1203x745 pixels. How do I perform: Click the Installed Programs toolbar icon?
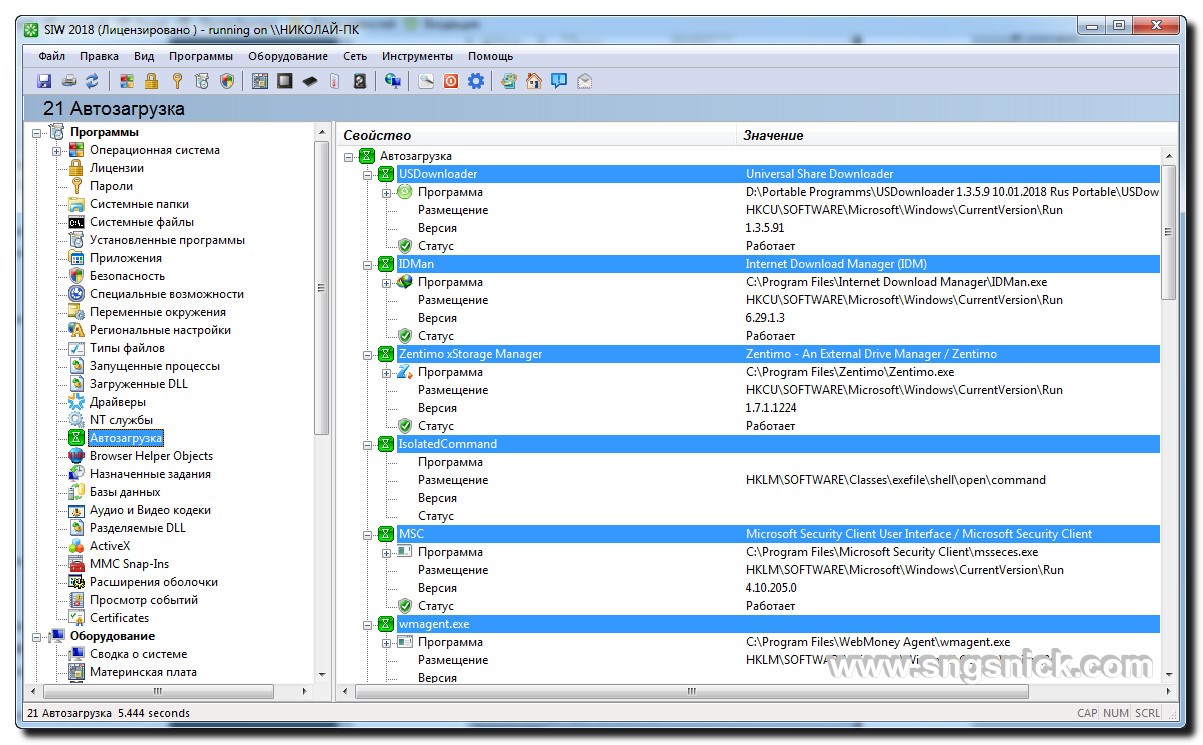[202, 81]
